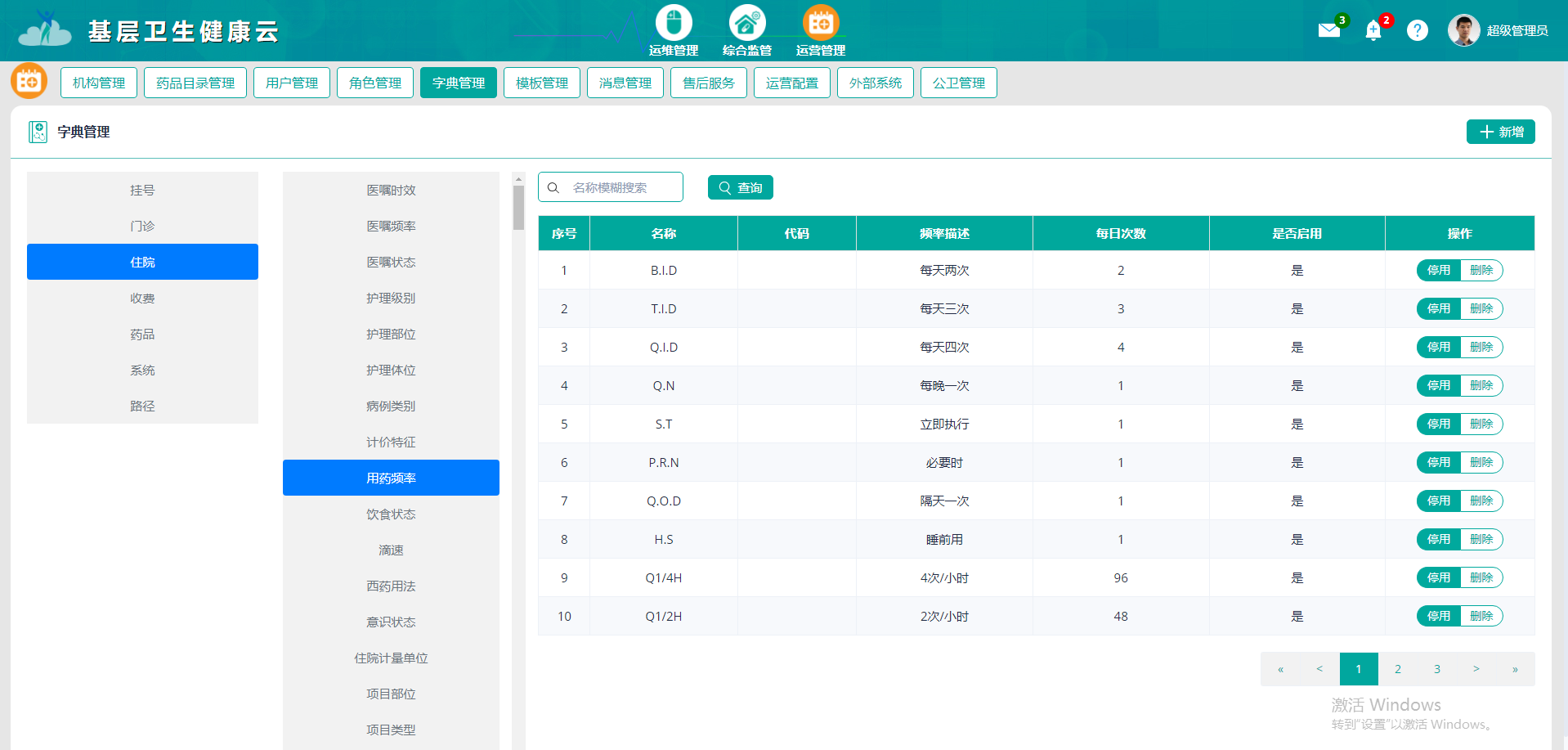Open the 公卫管理 tab
This screenshot has height=750, width=1568.
point(959,83)
